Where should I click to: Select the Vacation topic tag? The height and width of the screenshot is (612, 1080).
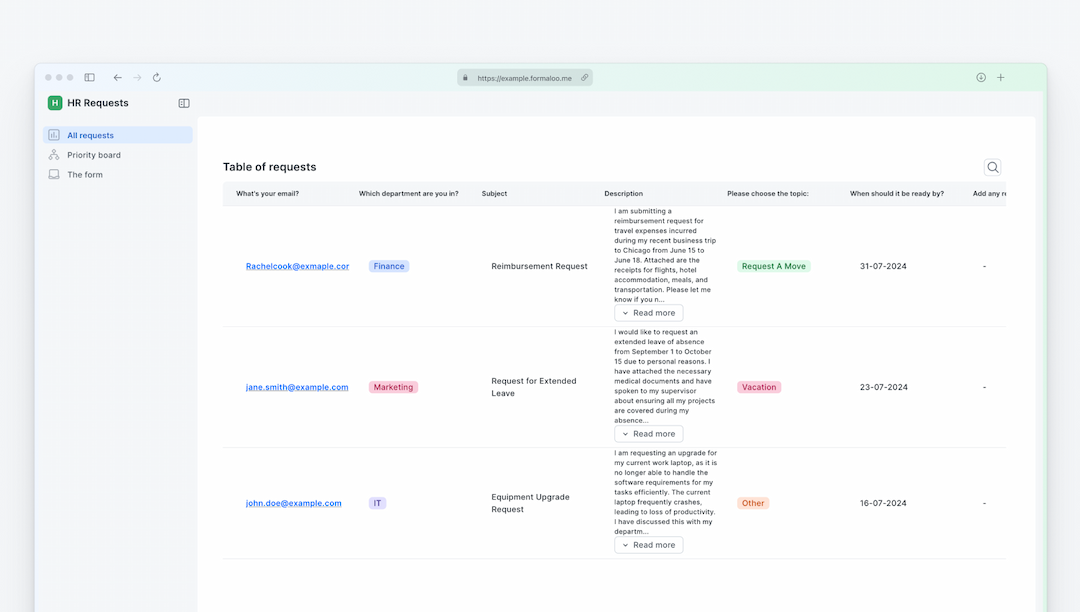pyautogui.click(x=759, y=386)
